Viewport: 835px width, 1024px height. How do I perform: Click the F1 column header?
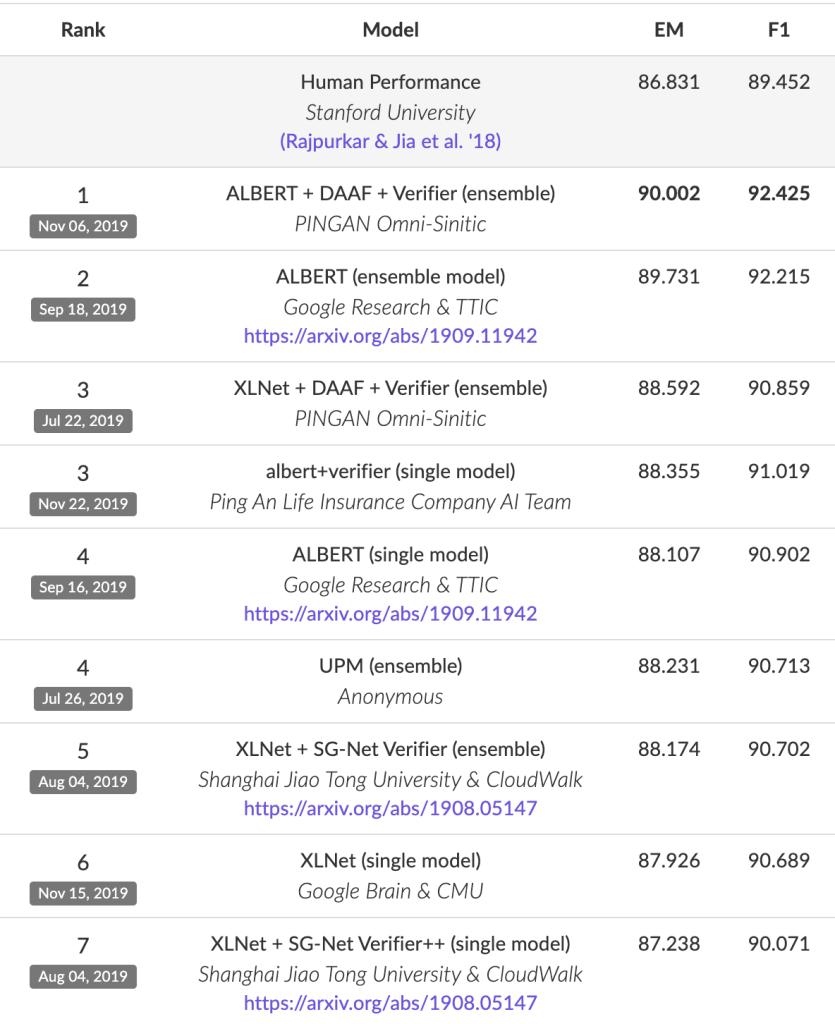click(x=778, y=30)
